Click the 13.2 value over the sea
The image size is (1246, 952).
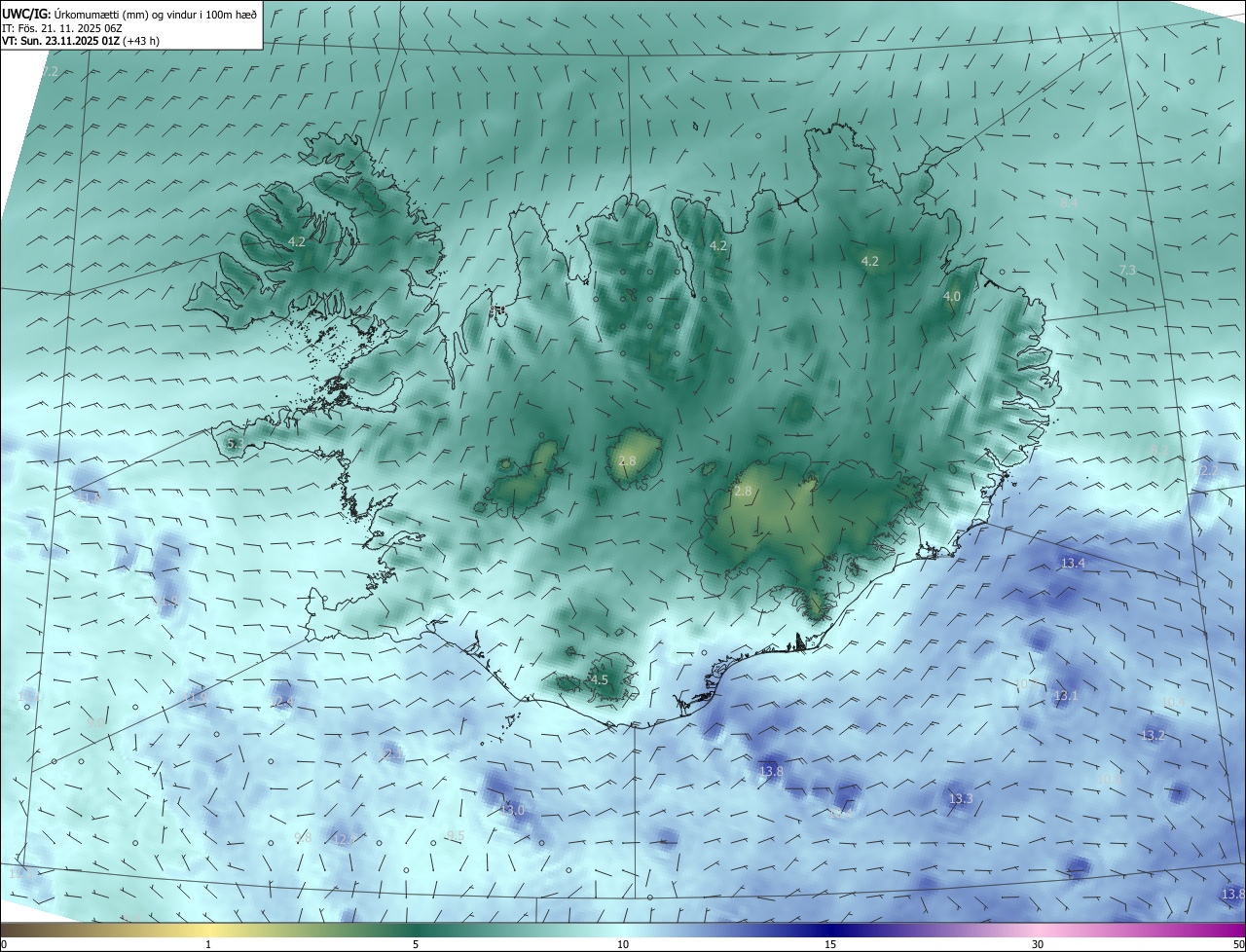(x=1153, y=735)
